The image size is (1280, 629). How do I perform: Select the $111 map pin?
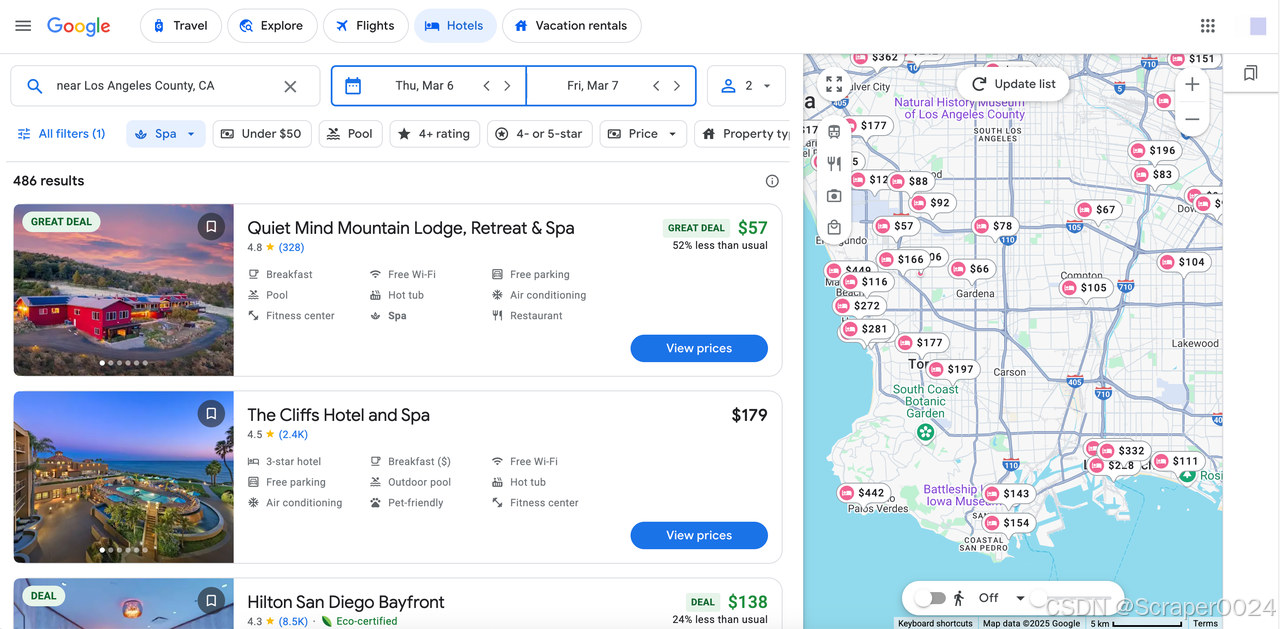point(1175,462)
